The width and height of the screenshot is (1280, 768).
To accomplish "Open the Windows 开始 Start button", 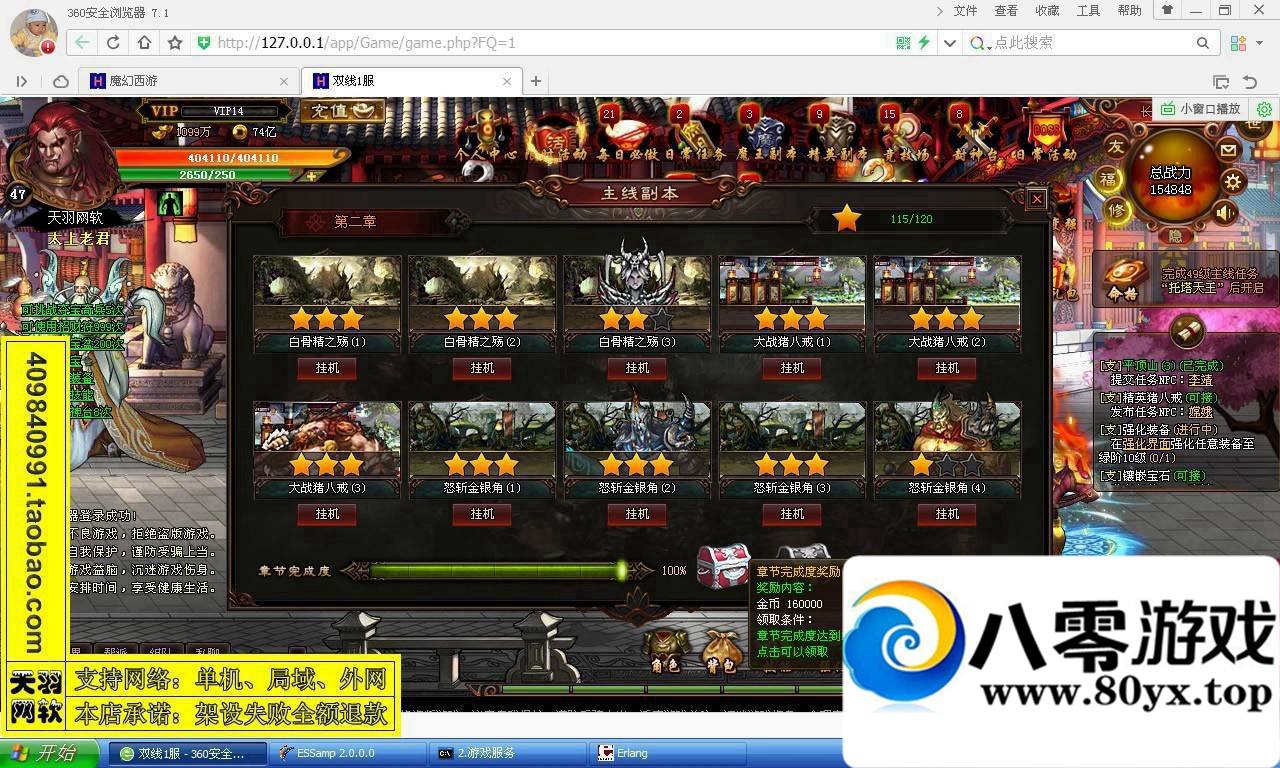I will click(47, 754).
